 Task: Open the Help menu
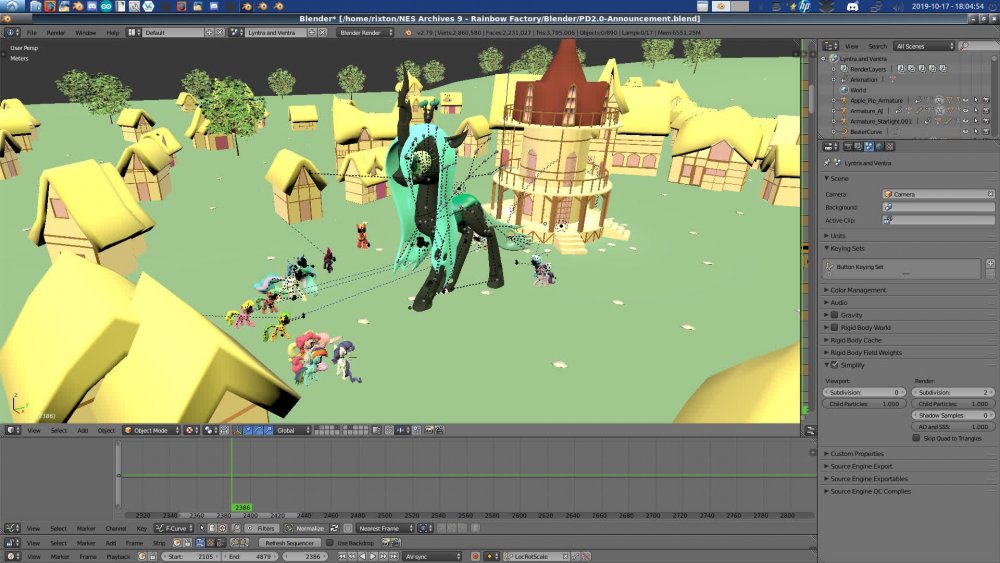coord(112,32)
